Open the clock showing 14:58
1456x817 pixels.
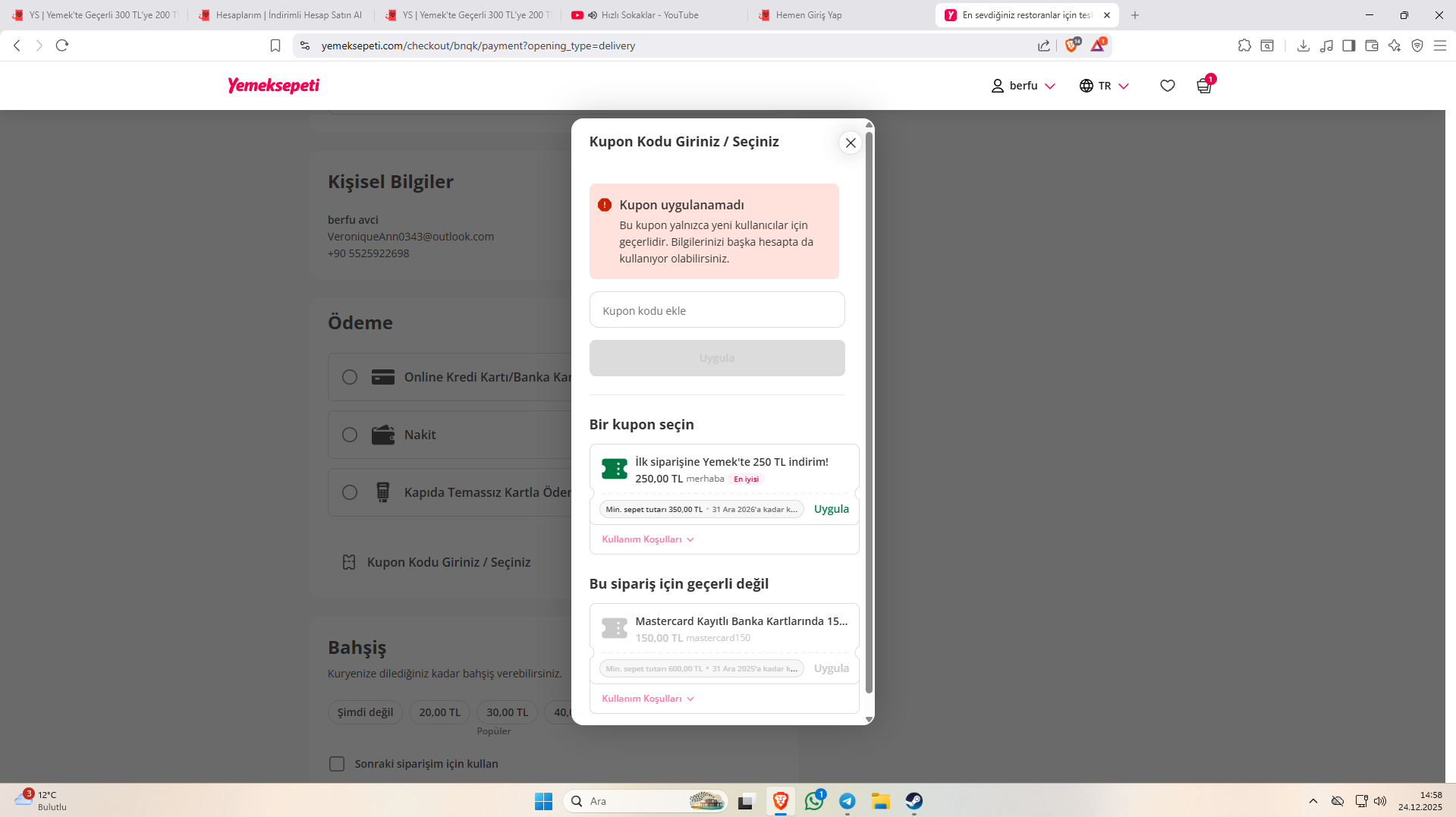coord(1420,801)
